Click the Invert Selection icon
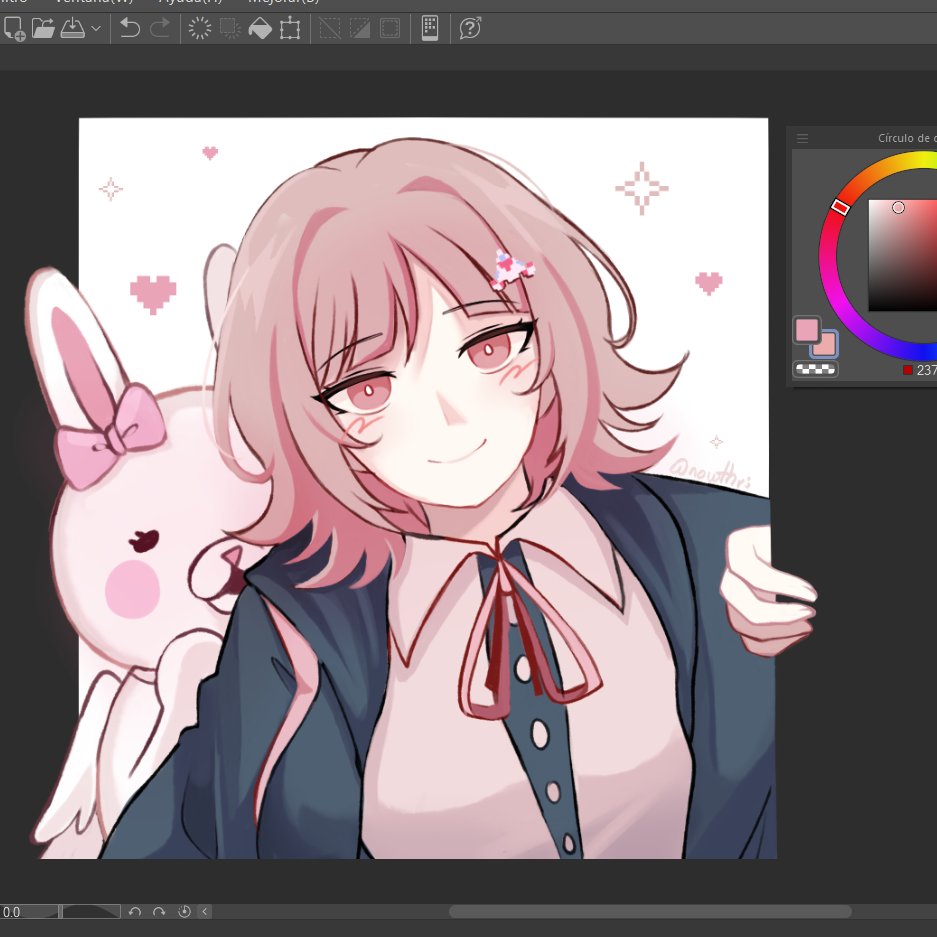Image resolution: width=937 pixels, height=937 pixels. 360,28
